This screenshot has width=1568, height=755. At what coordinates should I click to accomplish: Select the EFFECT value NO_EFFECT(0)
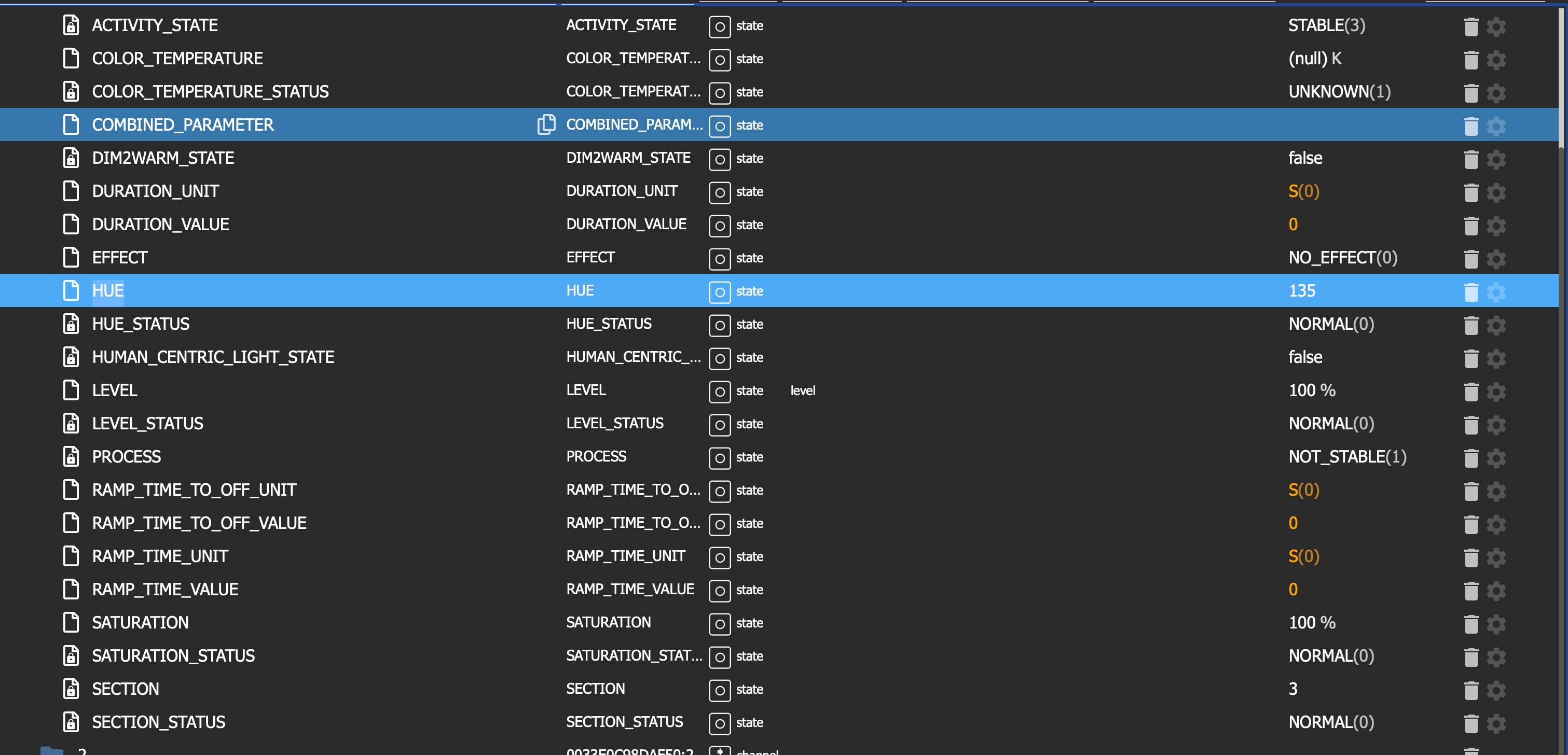pos(1342,258)
